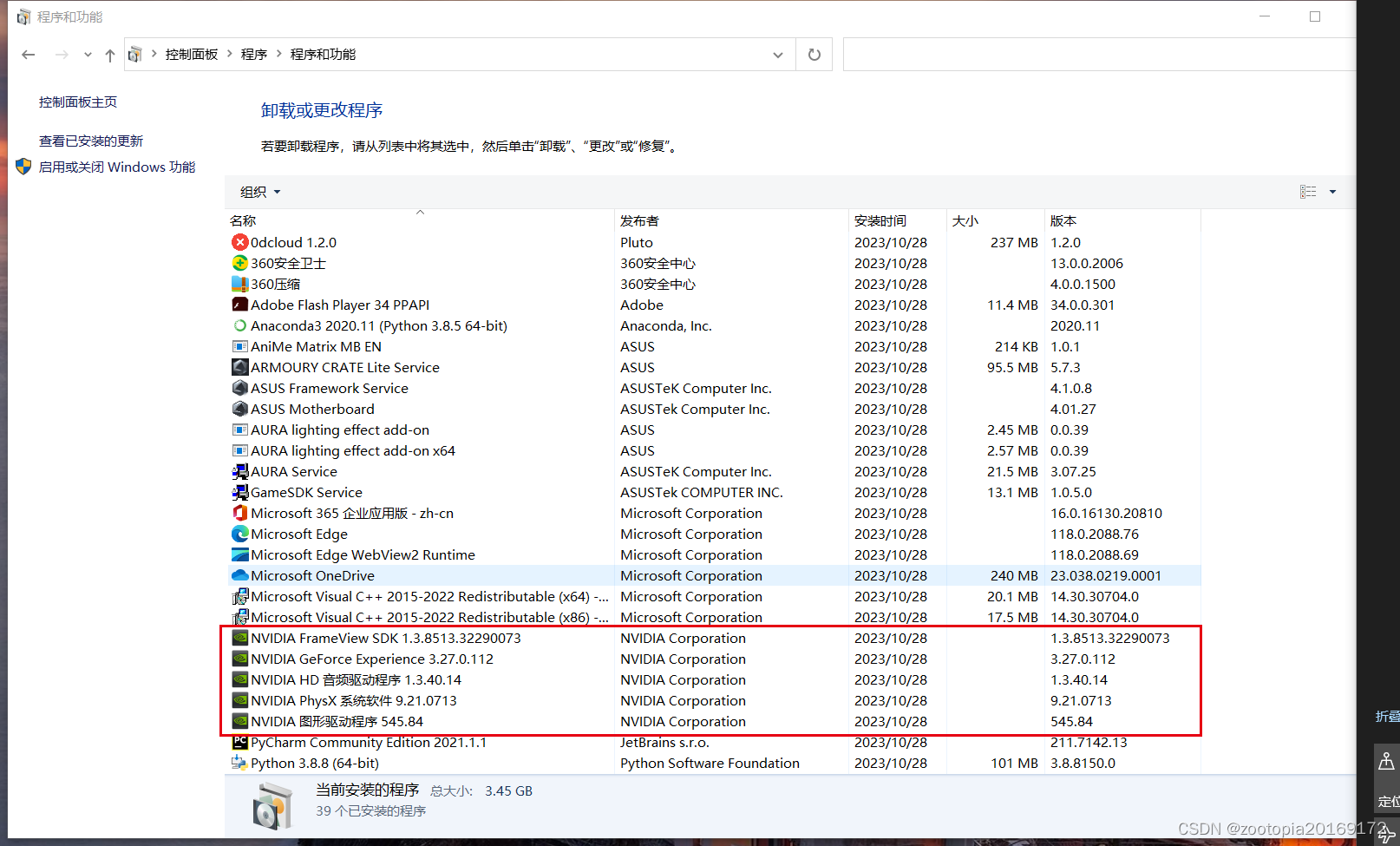Viewport: 1400px width, 846px height.
Task: Click the change view list icon
Action: point(1308,192)
